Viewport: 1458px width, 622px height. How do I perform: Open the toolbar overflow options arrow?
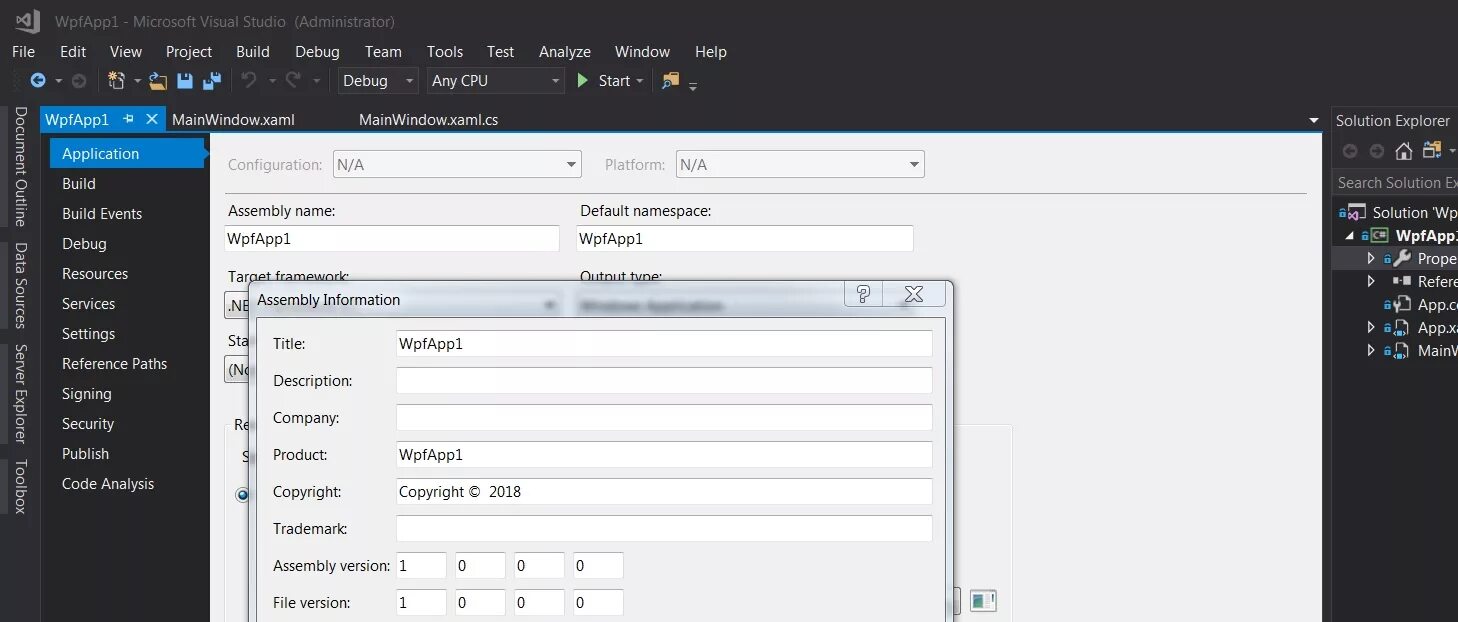[x=693, y=86]
